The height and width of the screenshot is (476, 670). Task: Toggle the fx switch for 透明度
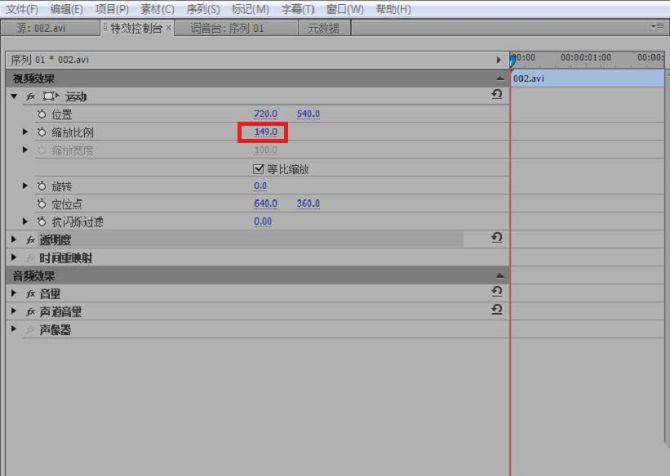(30, 240)
